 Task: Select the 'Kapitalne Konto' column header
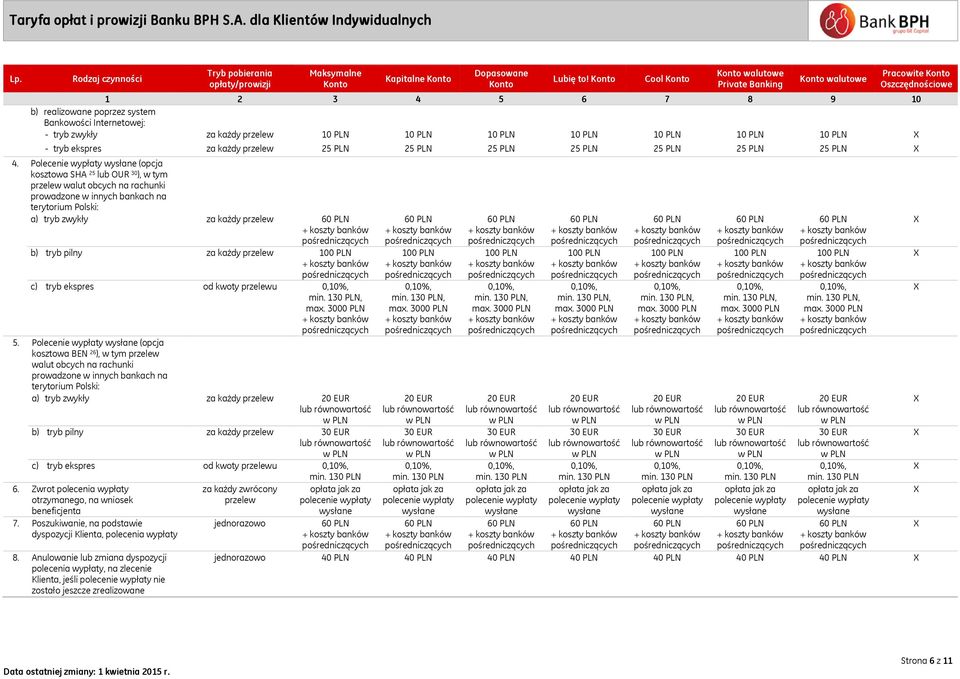pyautogui.click(x=418, y=79)
